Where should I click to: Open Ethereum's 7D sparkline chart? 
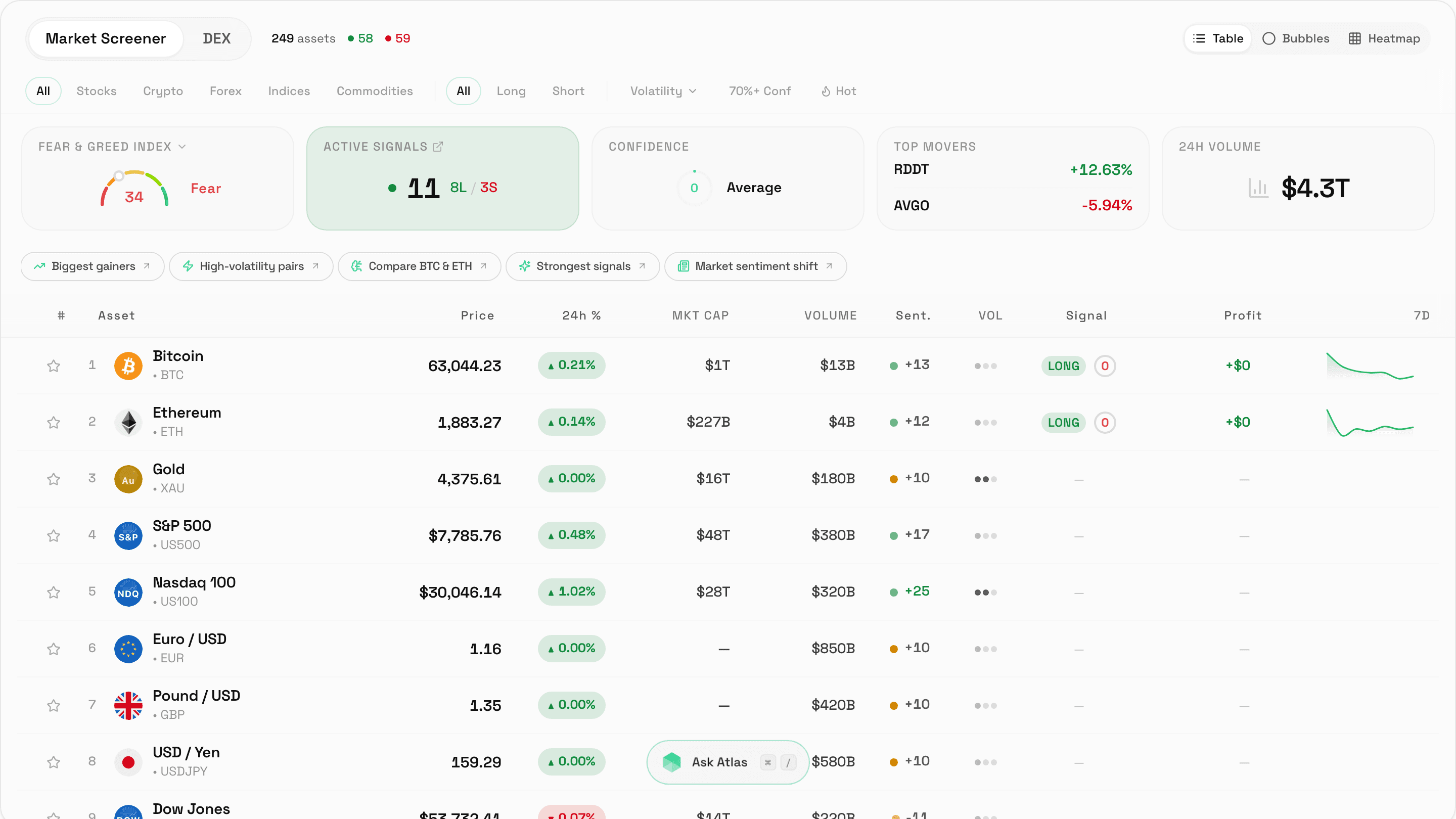point(1370,423)
